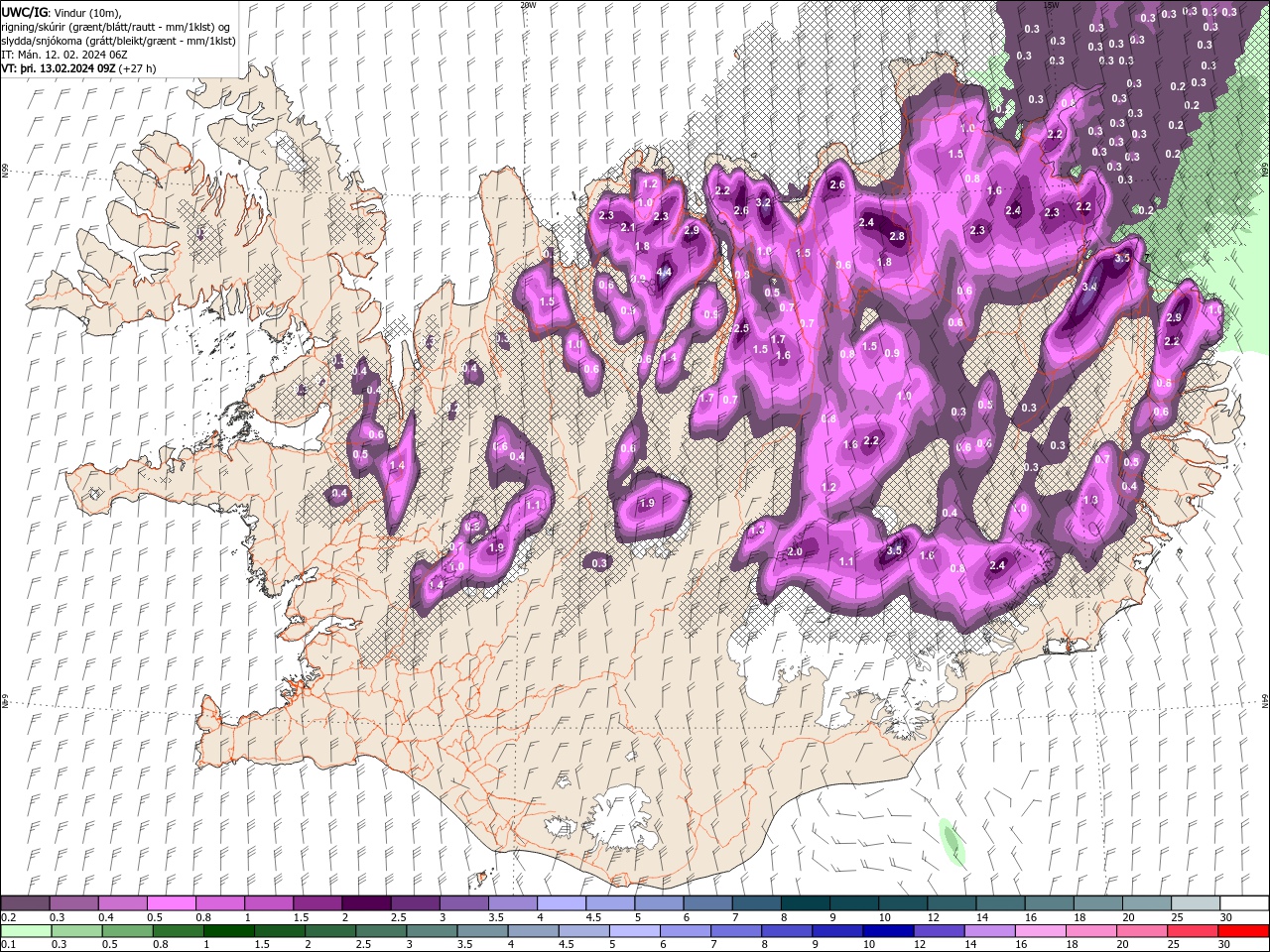Select the medium green 0.8 swatch in rain scale
The width and height of the screenshot is (1270, 952).
point(178,931)
